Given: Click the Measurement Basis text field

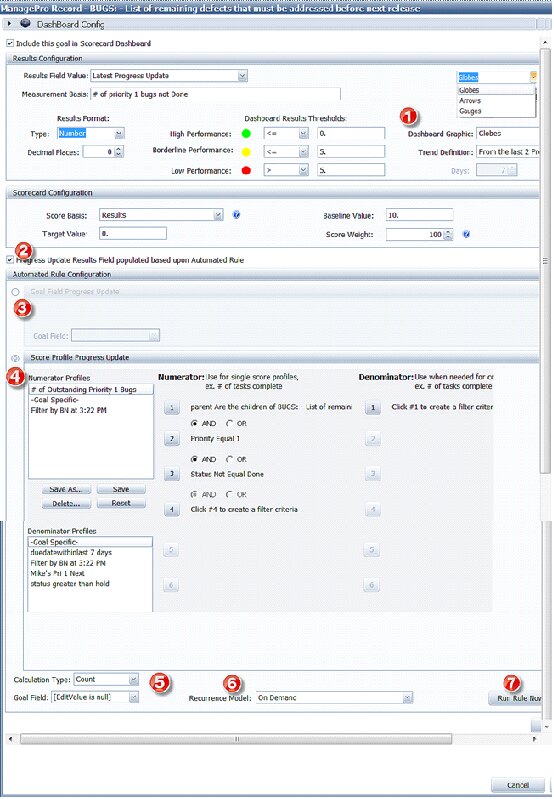Looking at the screenshot, I should pyautogui.click(x=215, y=94).
